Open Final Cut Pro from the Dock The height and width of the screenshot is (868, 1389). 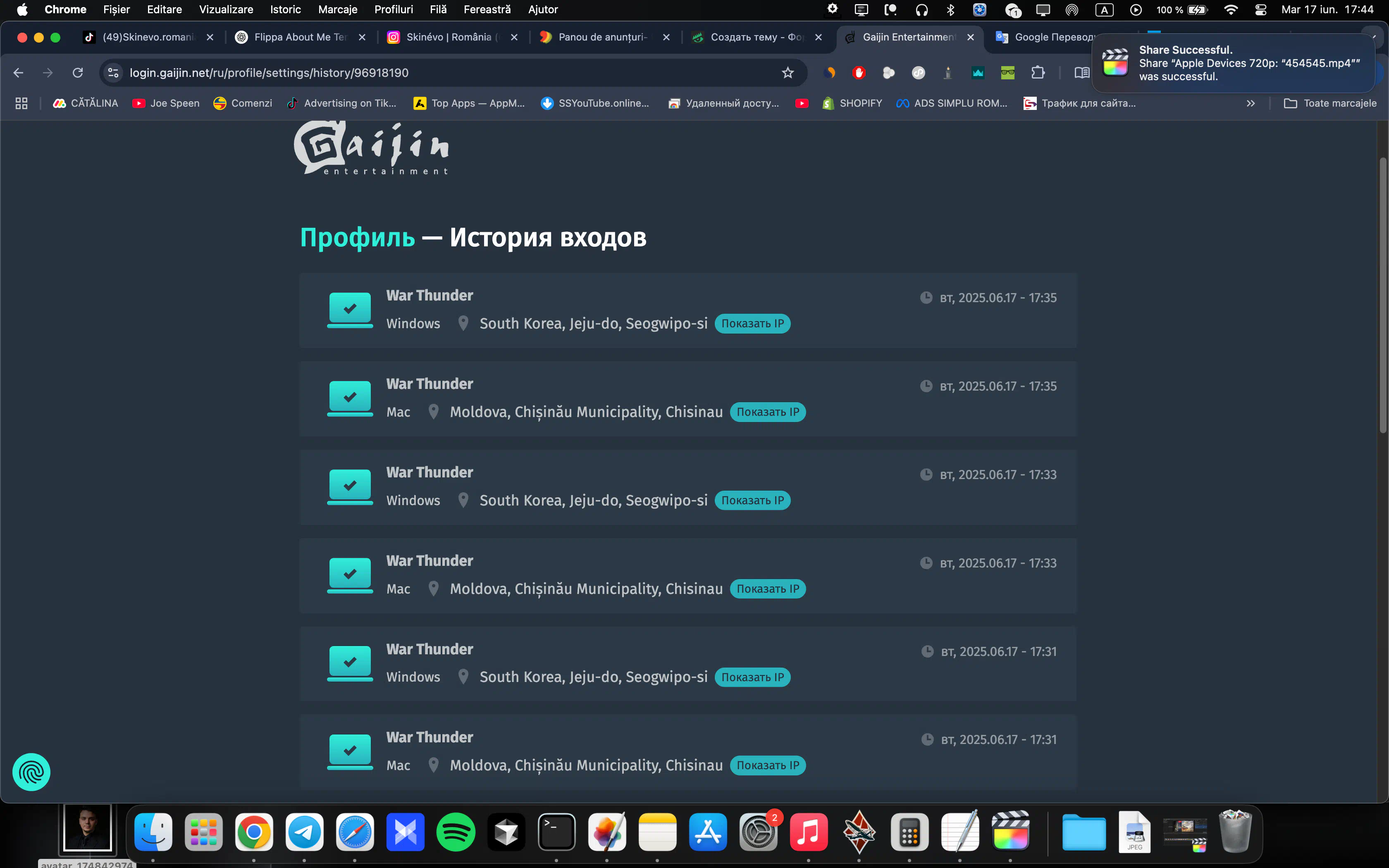(1010, 831)
